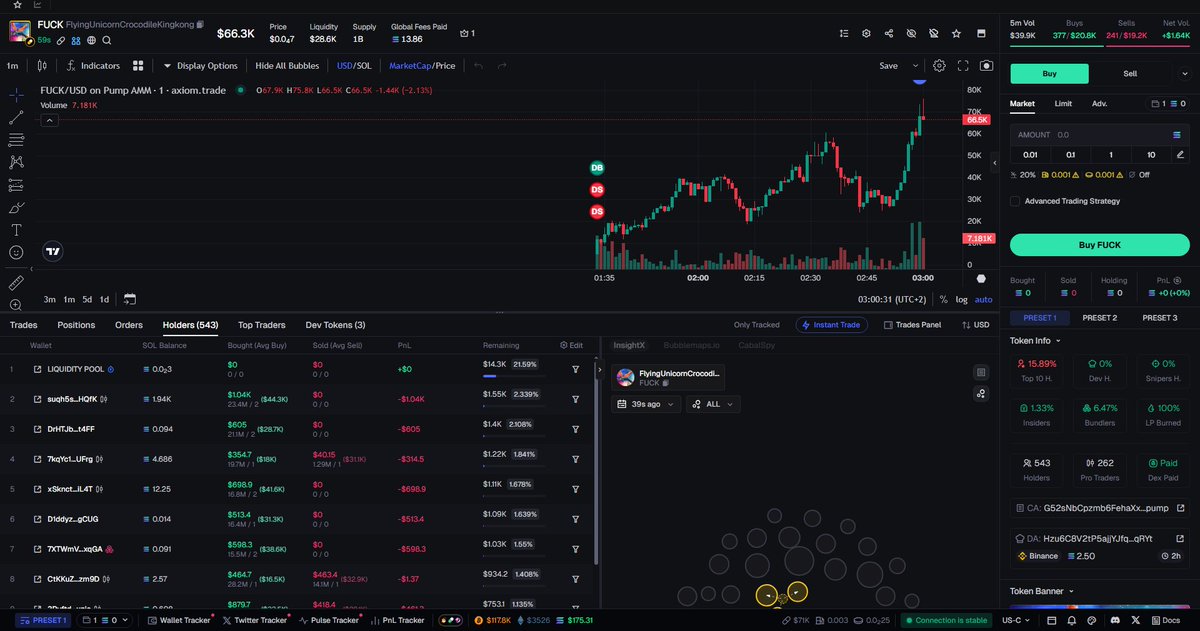Switch to the Positions tab
Image resolution: width=1200 pixels, height=631 pixels.
pos(76,325)
